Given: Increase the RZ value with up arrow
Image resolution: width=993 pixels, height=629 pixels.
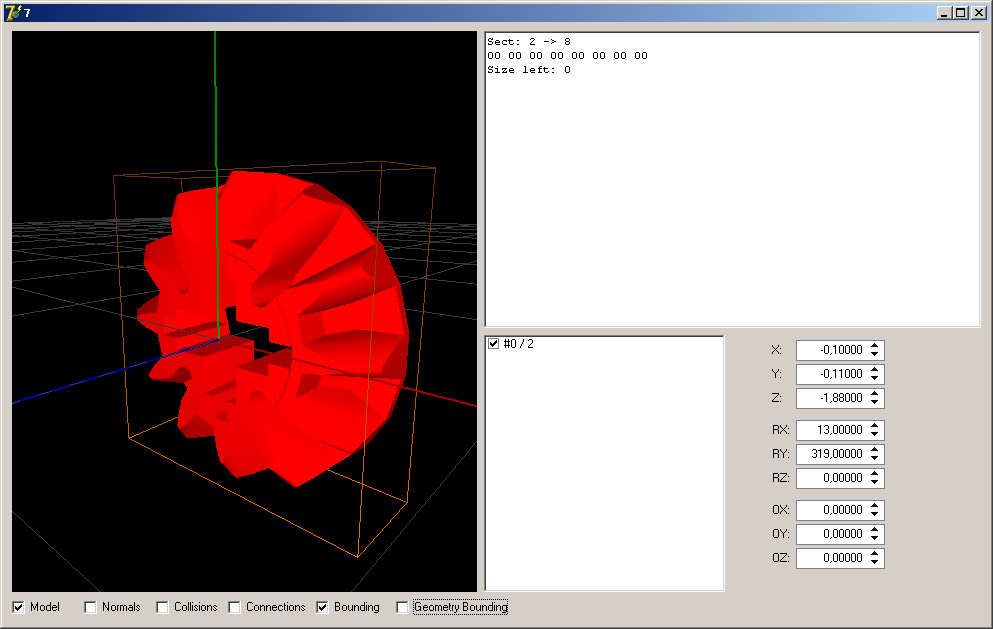Looking at the screenshot, I should coord(875,474).
